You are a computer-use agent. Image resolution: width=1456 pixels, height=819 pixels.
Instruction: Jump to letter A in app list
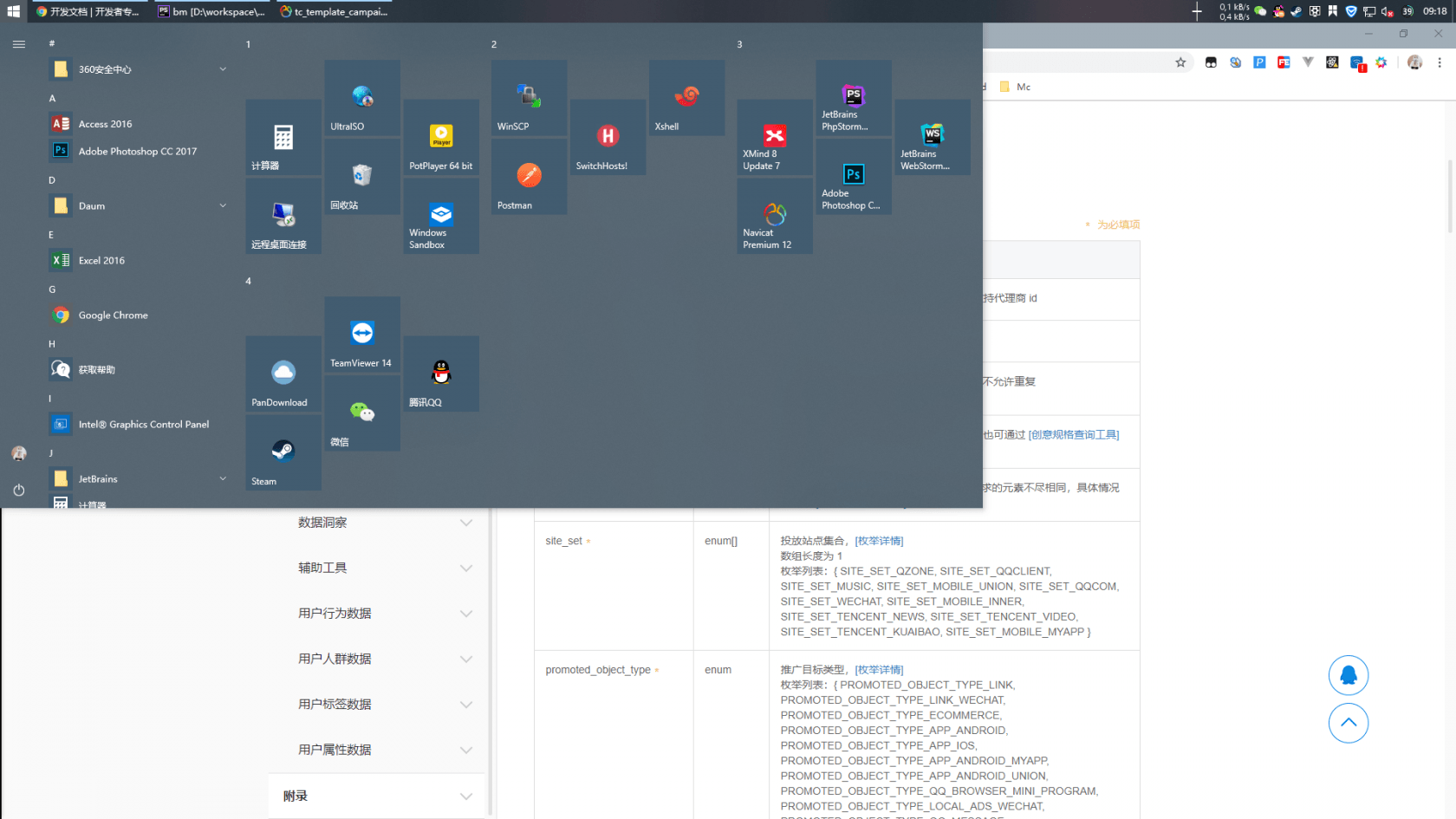tap(52, 98)
